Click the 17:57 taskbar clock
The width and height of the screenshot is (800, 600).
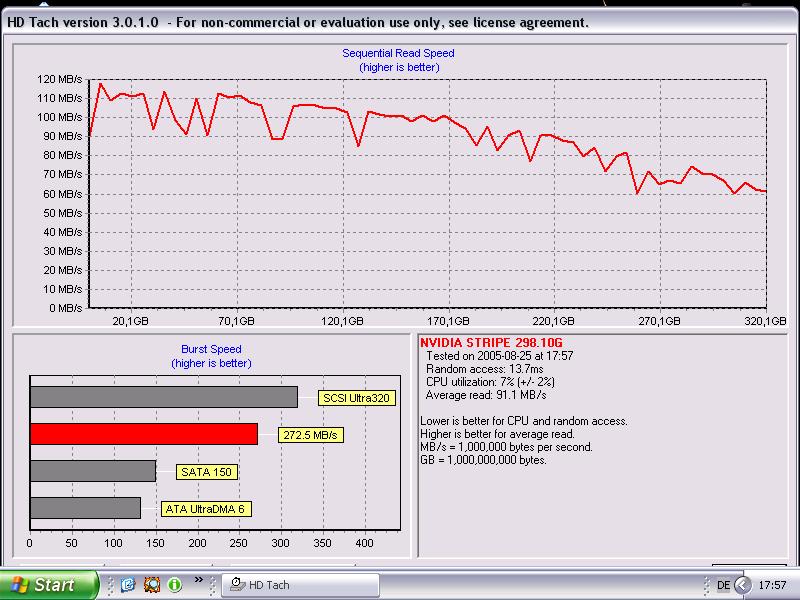click(x=772, y=585)
